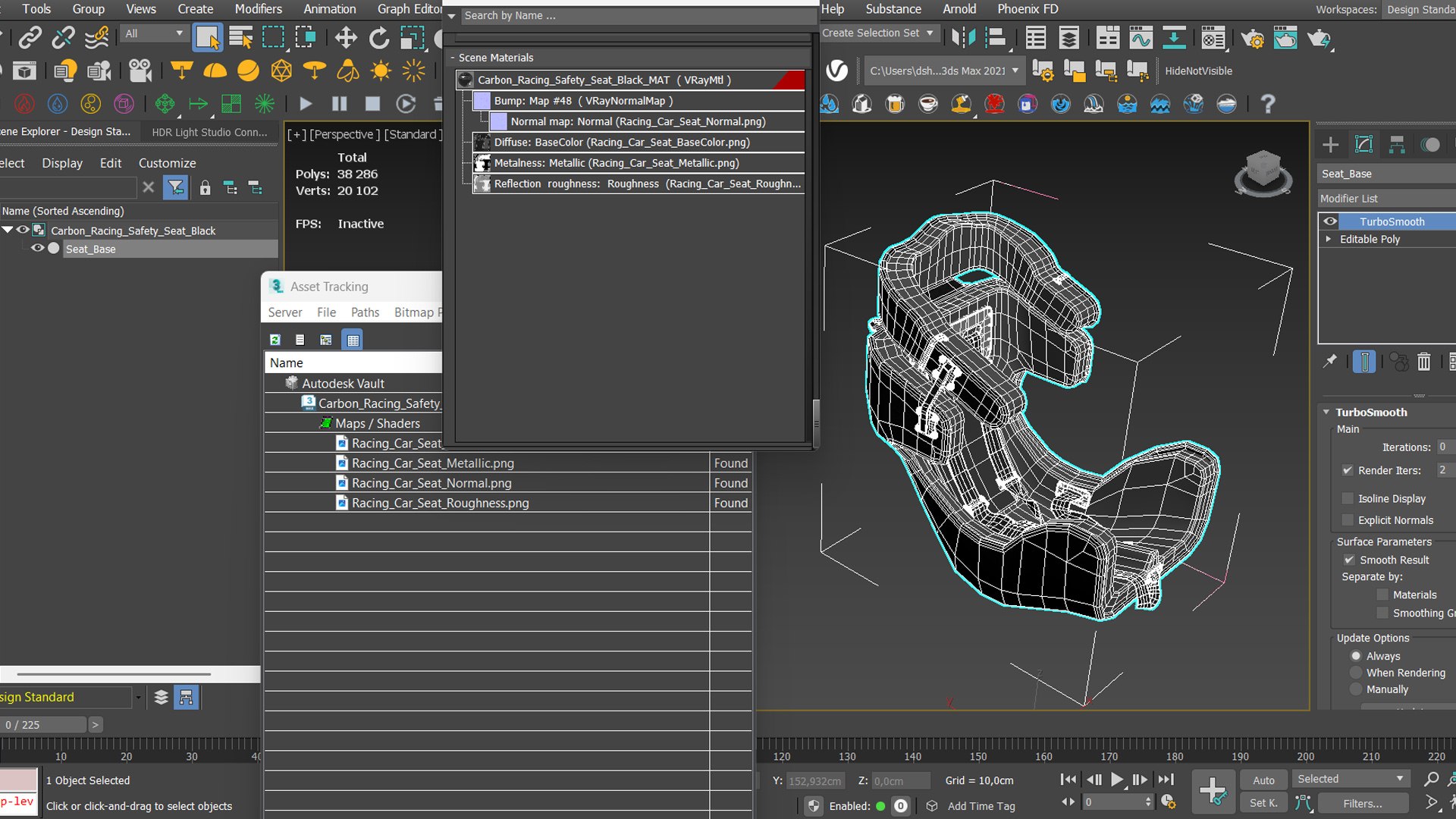Open the Select by Name tool

pos(240,37)
